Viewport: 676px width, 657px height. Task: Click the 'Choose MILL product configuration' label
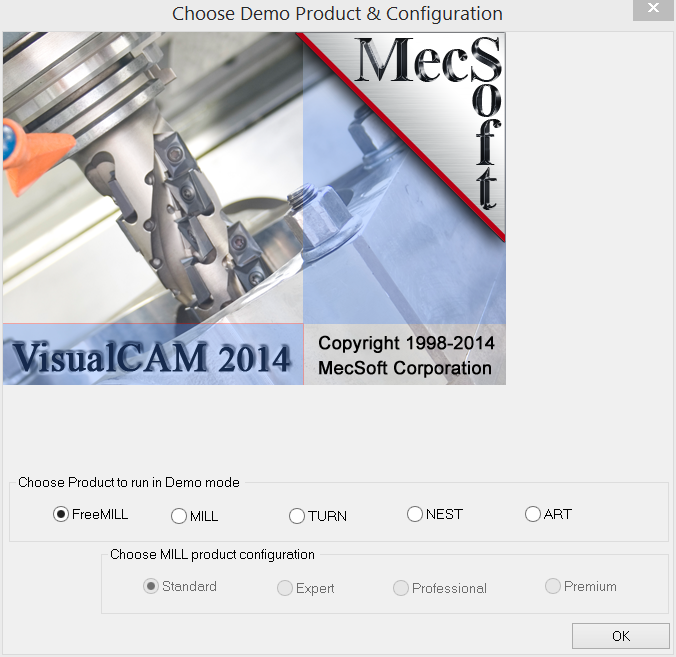tap(212, 554)
